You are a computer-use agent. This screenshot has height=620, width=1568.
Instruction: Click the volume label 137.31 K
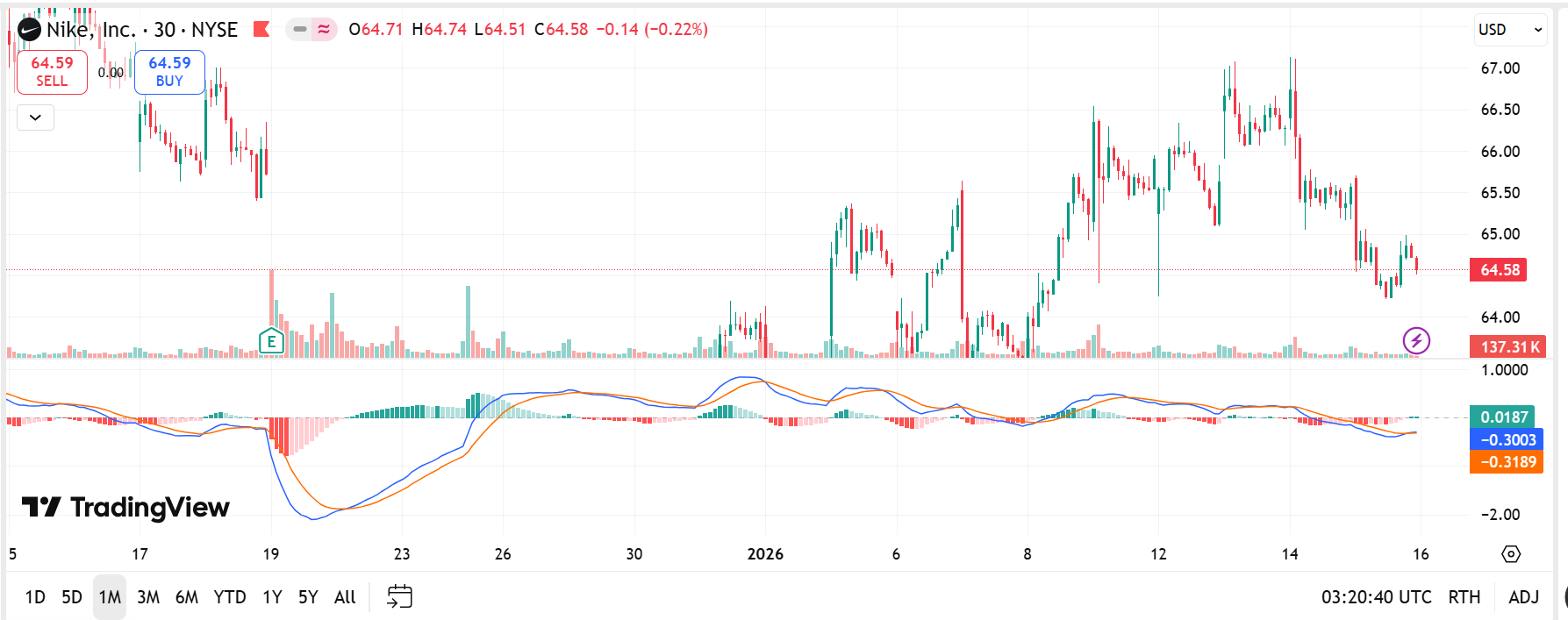tap(1508, 346)
